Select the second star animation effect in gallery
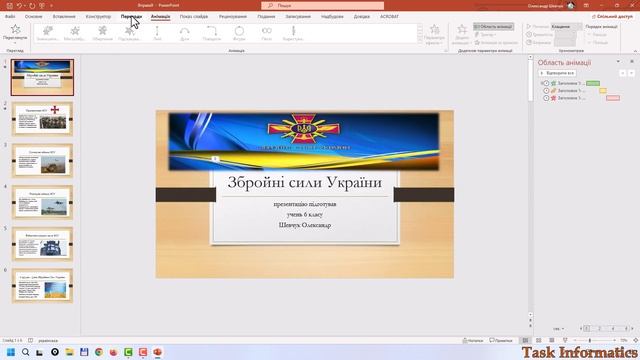Screen dimensions: 640x360 (x=75, y=33)
